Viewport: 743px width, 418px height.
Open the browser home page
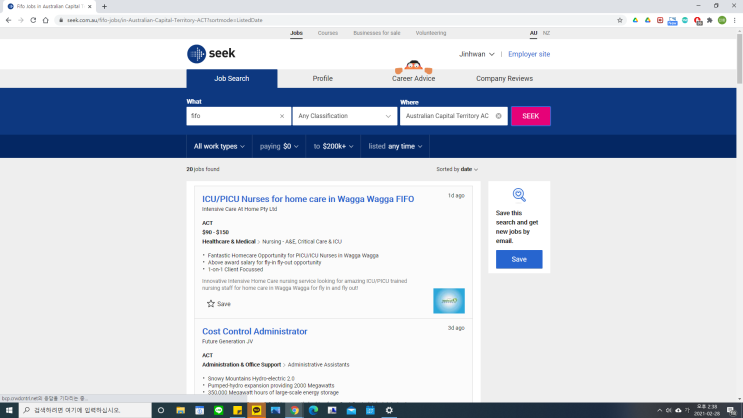coord(45,20)
